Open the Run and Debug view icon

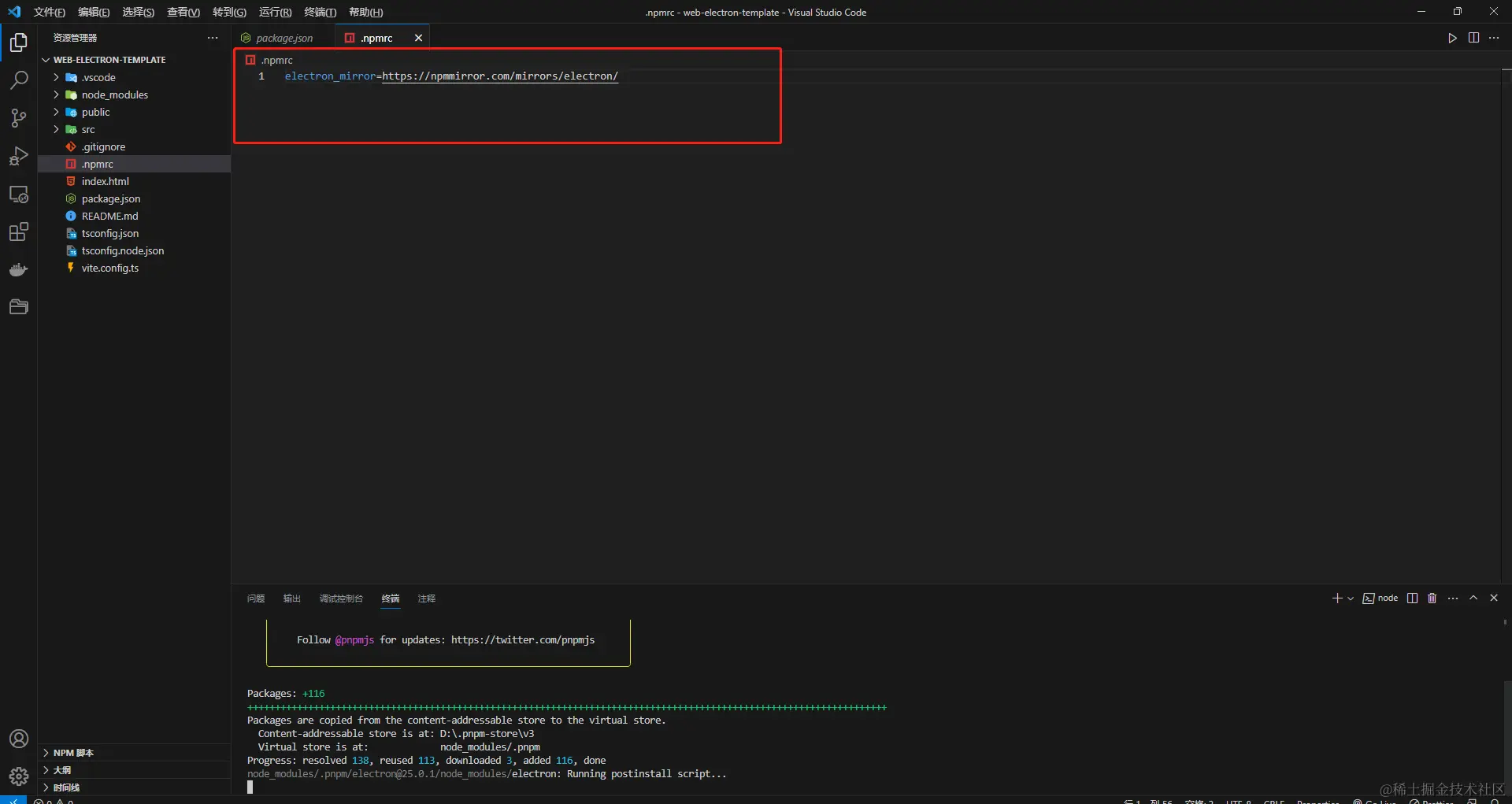click(19, 156)
